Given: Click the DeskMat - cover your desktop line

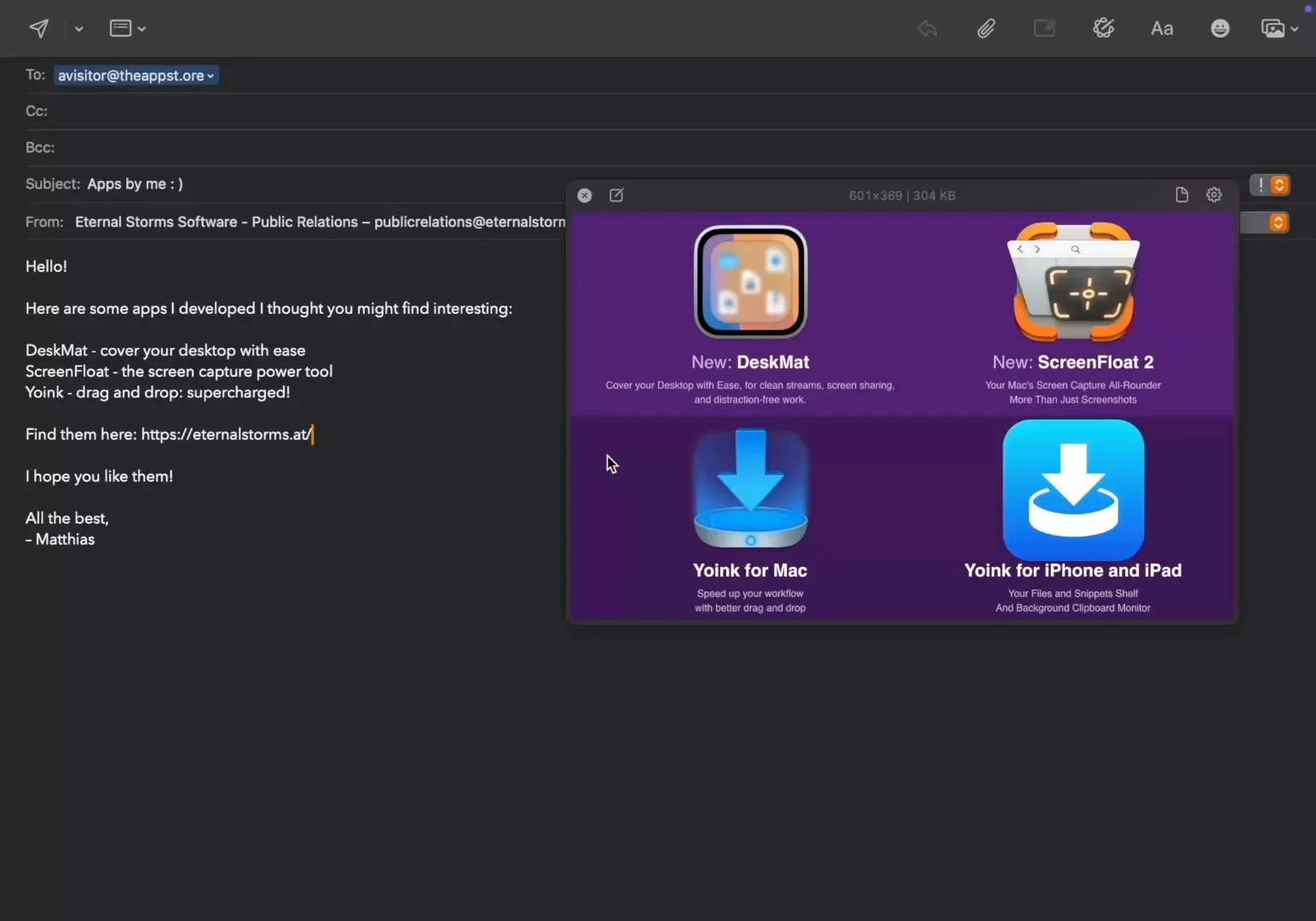Looking at the screenshot, I should 165,350.
